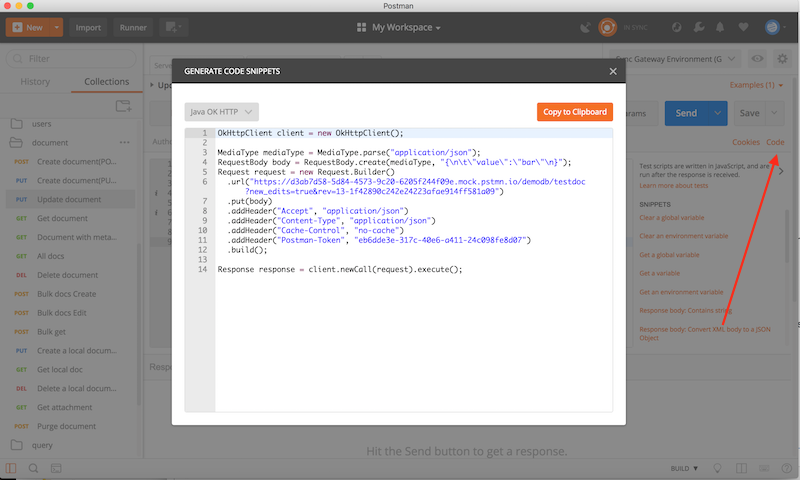800x480 pixels.
Task: Open manage environments gear icon
Action: point(782,59)
